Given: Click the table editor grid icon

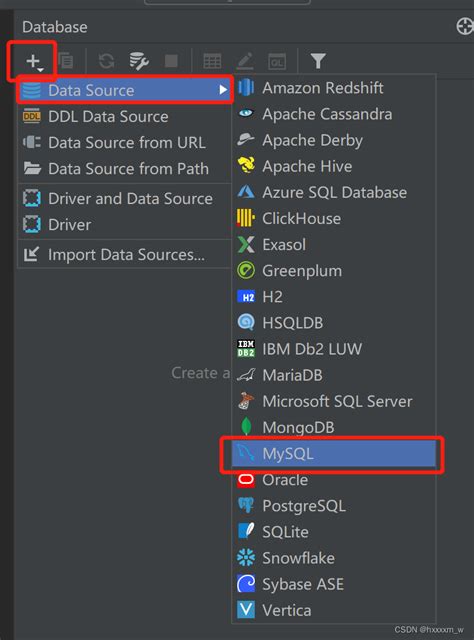Looking at the screenshot, I should pos(212,61).
